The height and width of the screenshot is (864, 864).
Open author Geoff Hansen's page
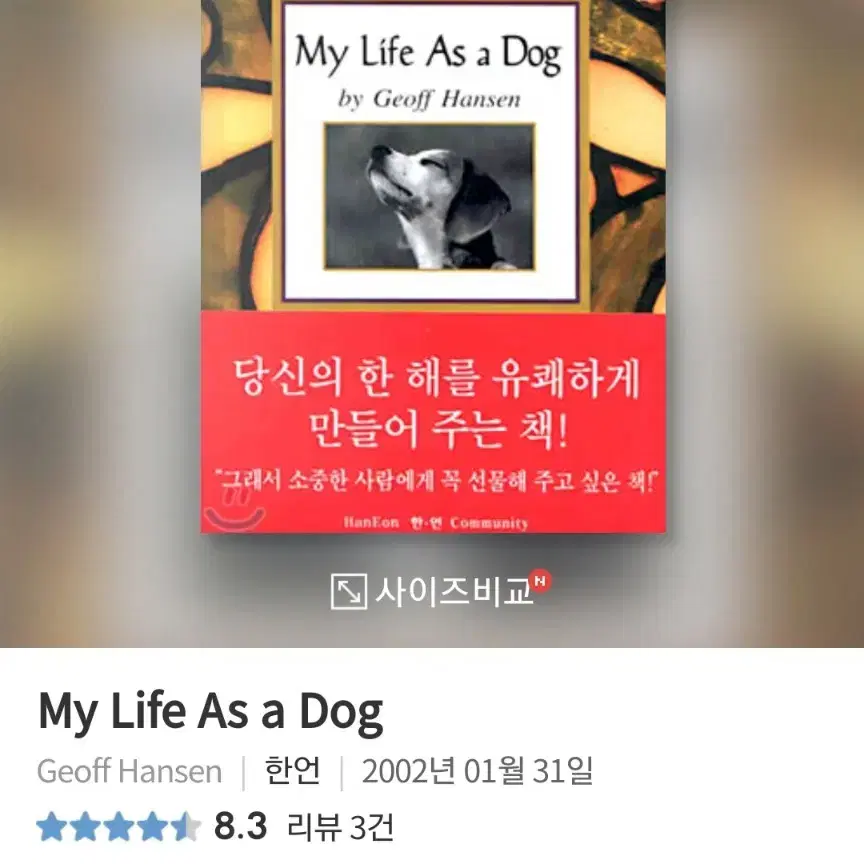pos(129,771)
